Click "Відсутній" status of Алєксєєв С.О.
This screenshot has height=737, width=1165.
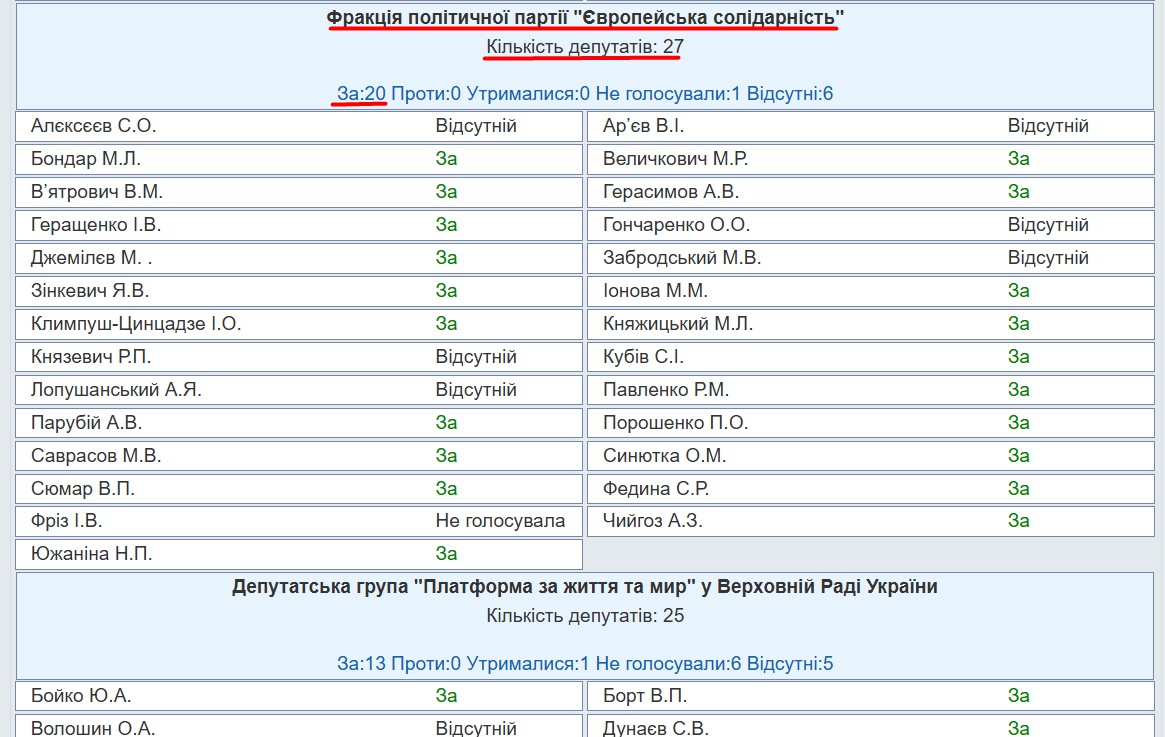(476, 126)
